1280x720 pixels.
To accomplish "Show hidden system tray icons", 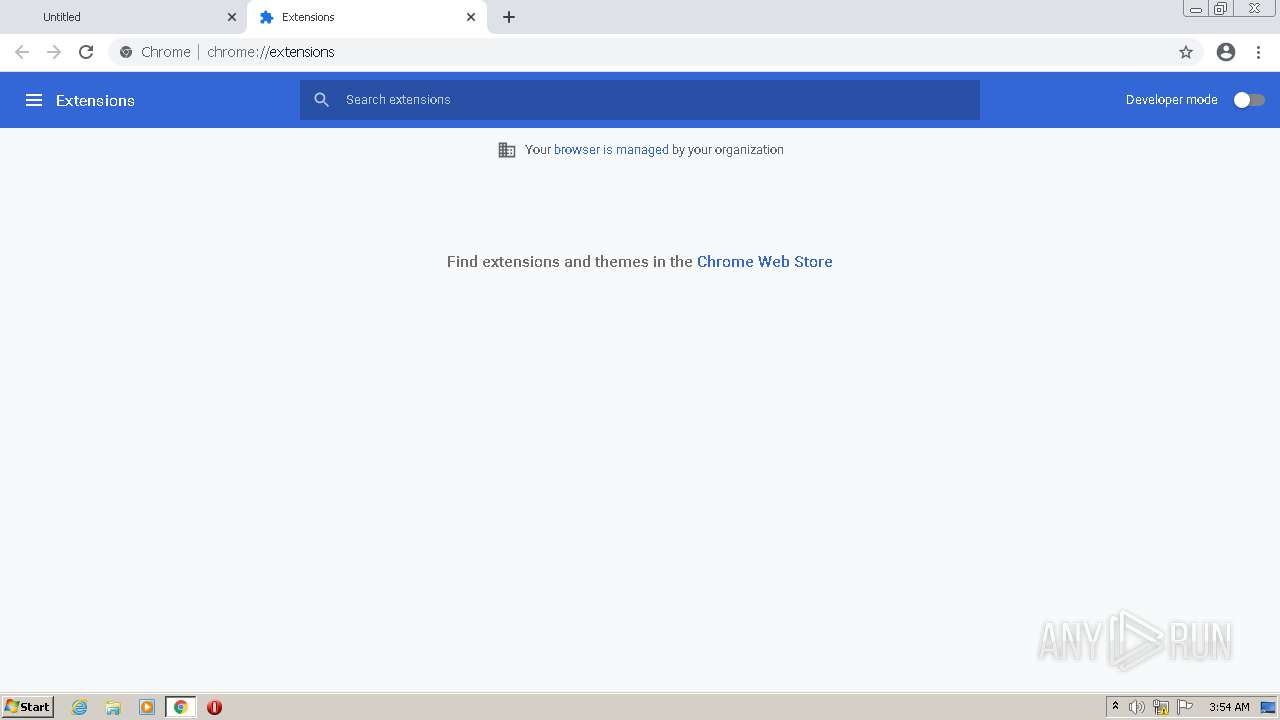I will click(1115, 707).
